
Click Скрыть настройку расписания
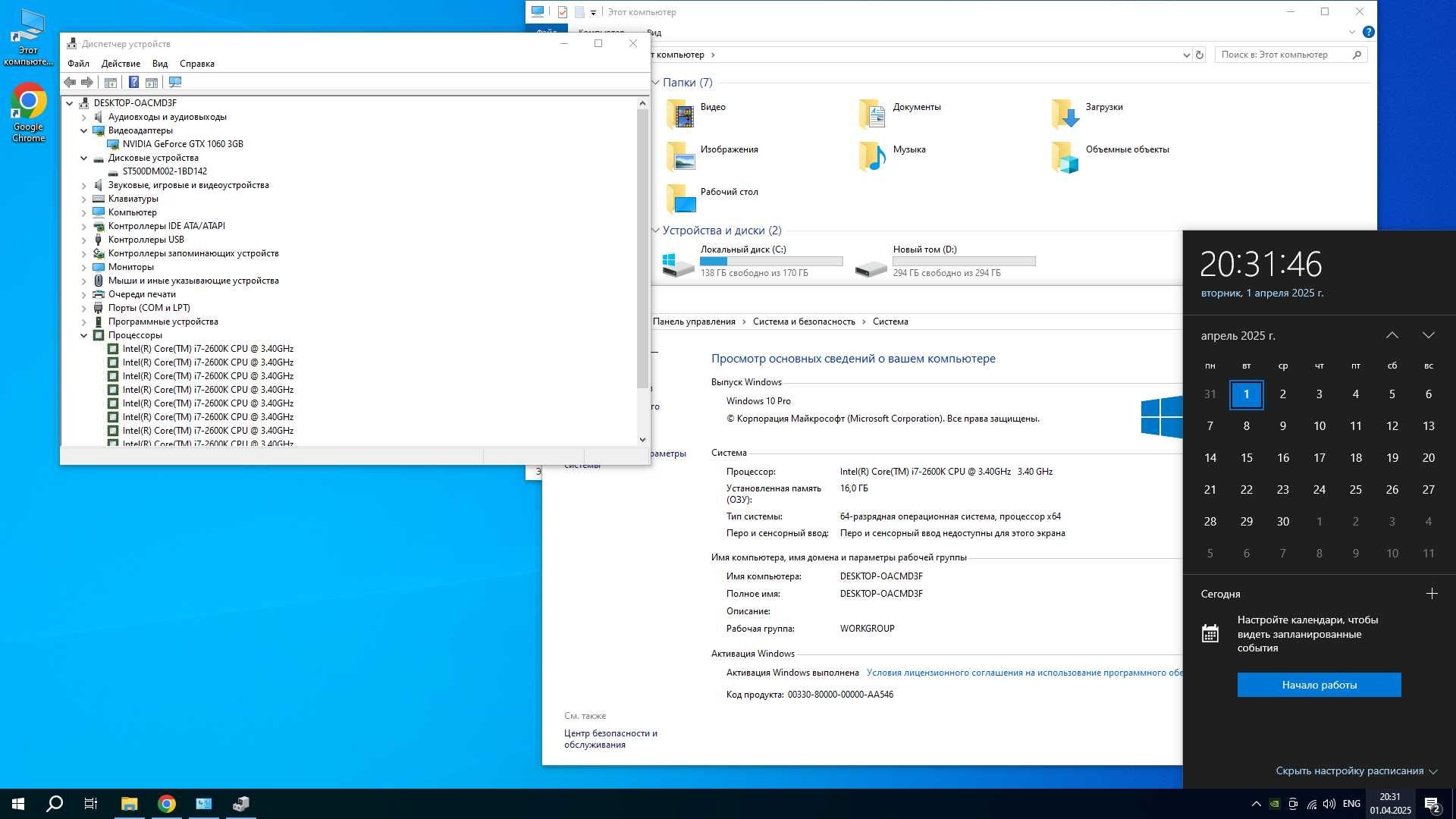point(1357,770)
